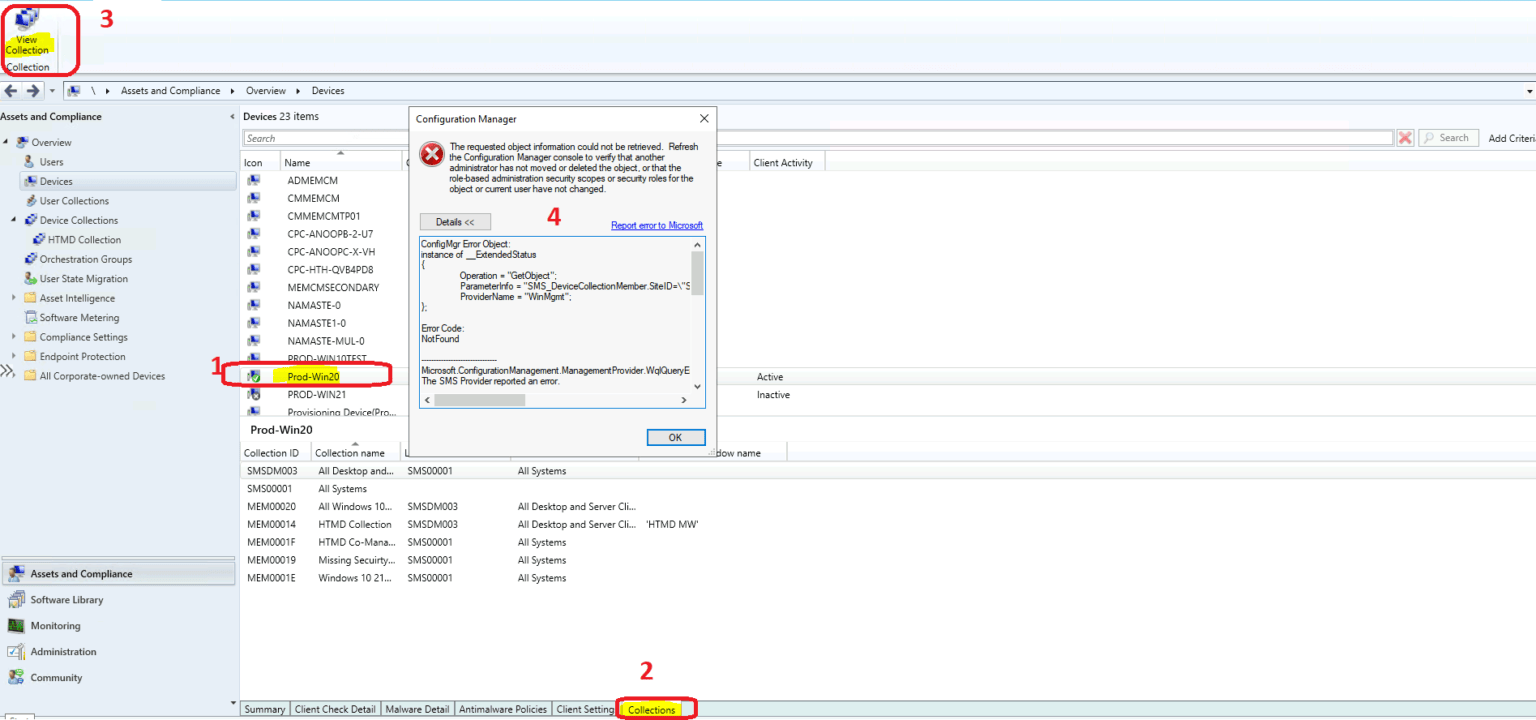1536x720 pixels.
Task: Select User Collections in the navigation tree
Action: (74, 201)
